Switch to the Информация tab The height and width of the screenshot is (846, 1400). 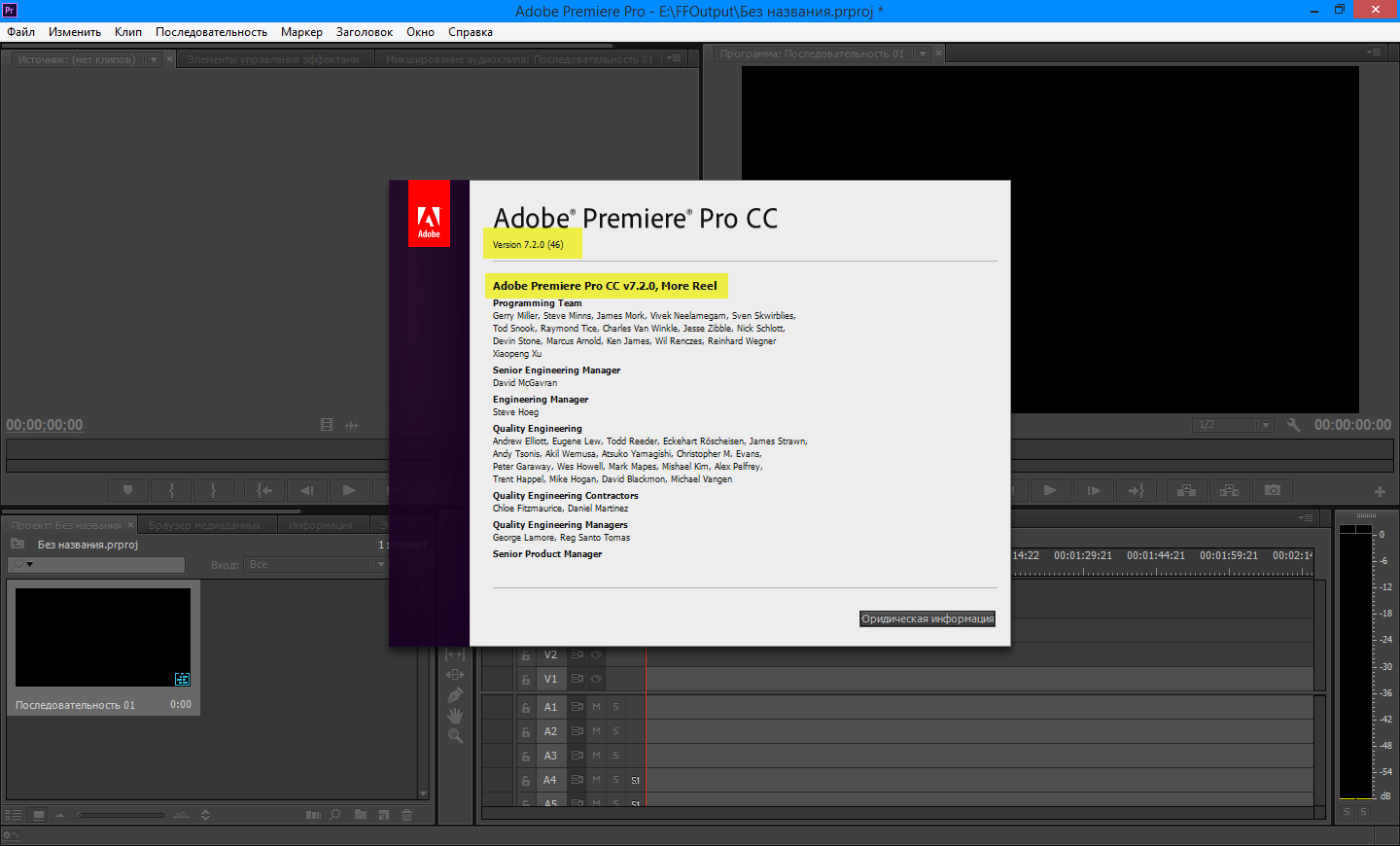(320, 525)
